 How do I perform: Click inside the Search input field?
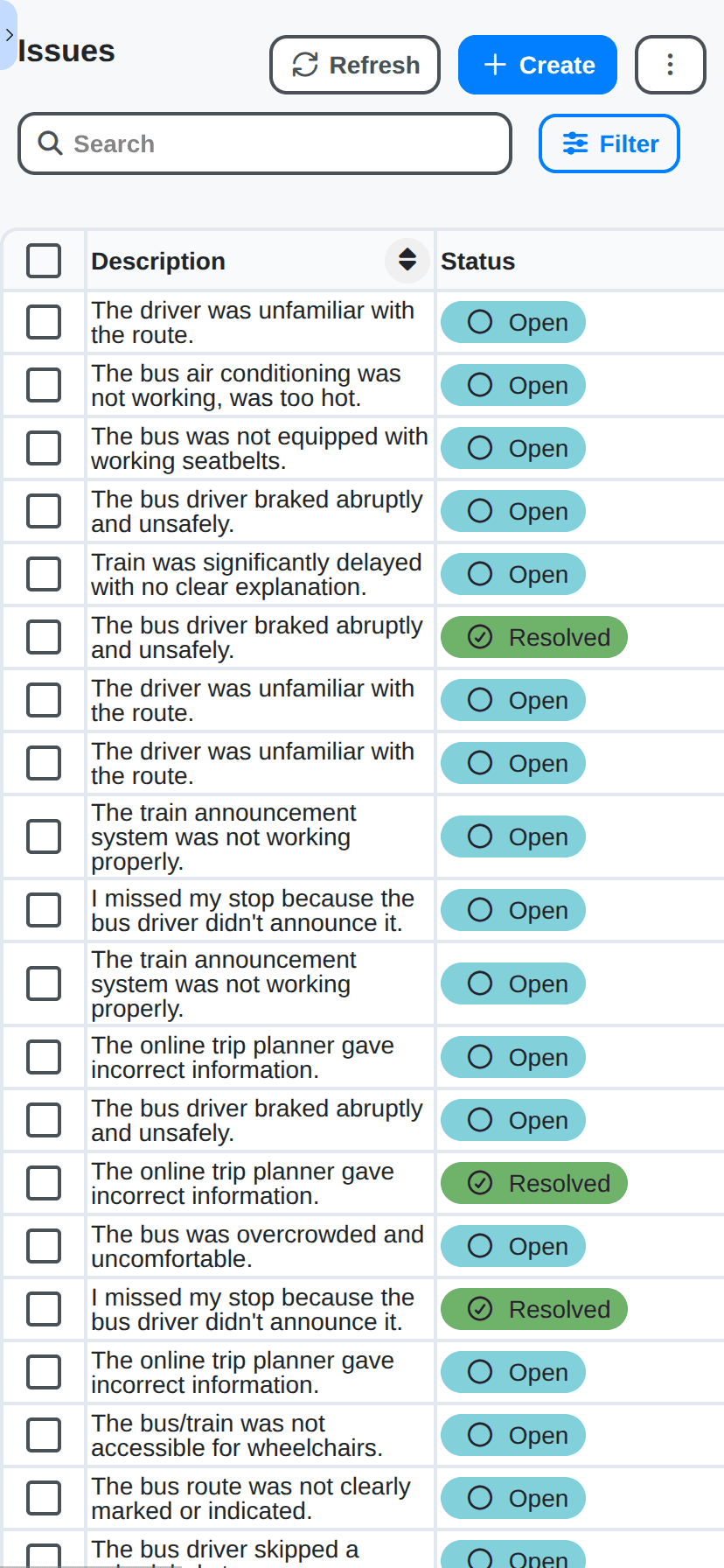pyautogui.click(x=262, y=143)
